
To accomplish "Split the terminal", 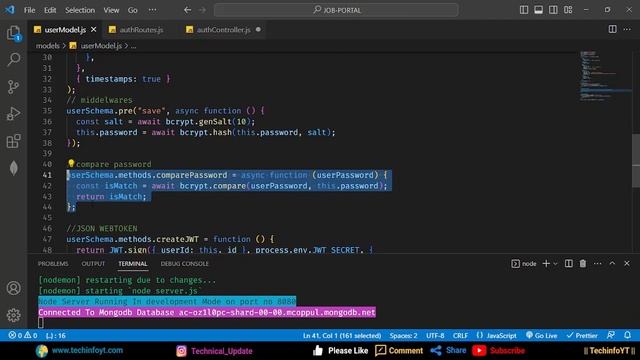I will pos(569,264).
